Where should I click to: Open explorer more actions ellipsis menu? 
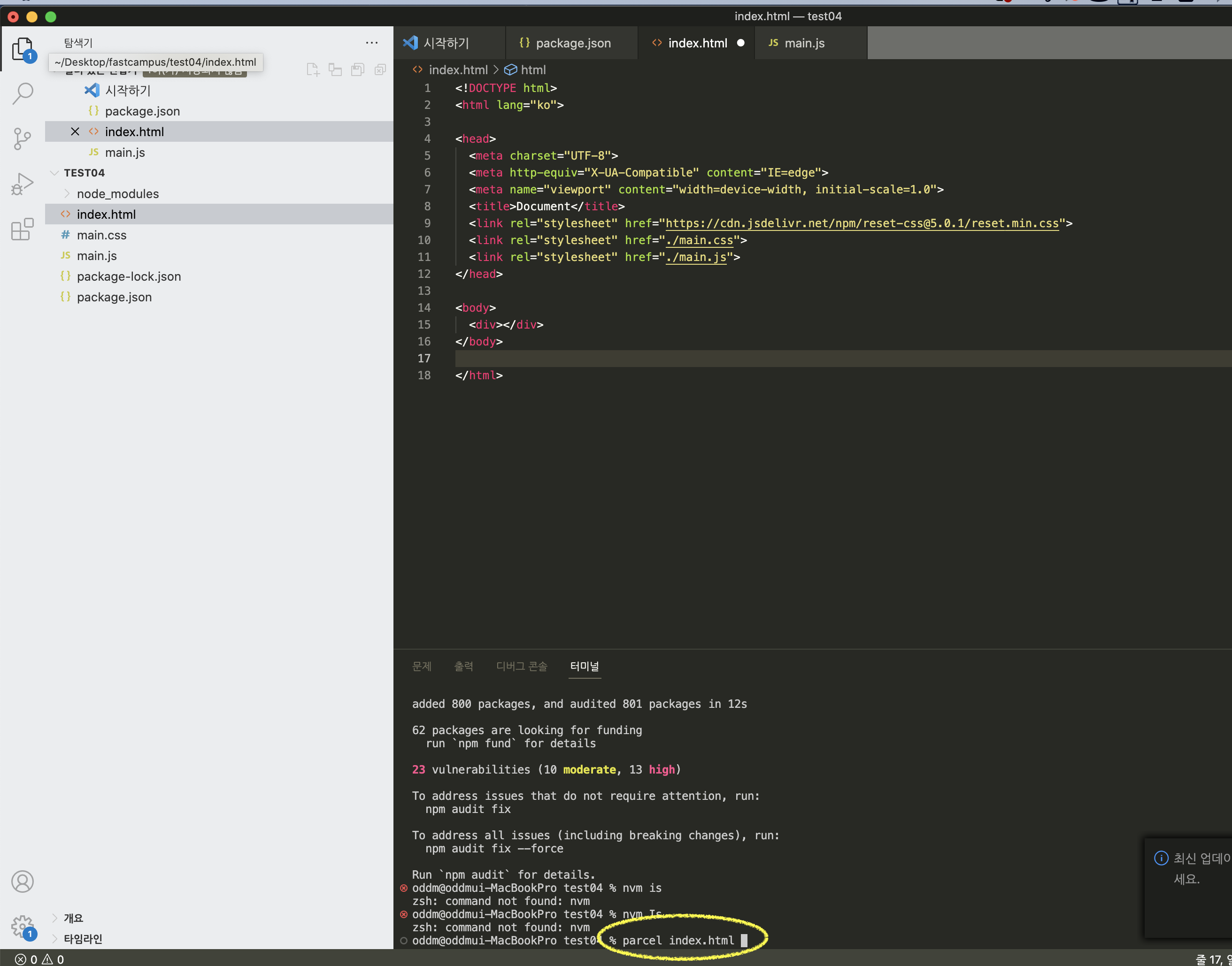372,43
